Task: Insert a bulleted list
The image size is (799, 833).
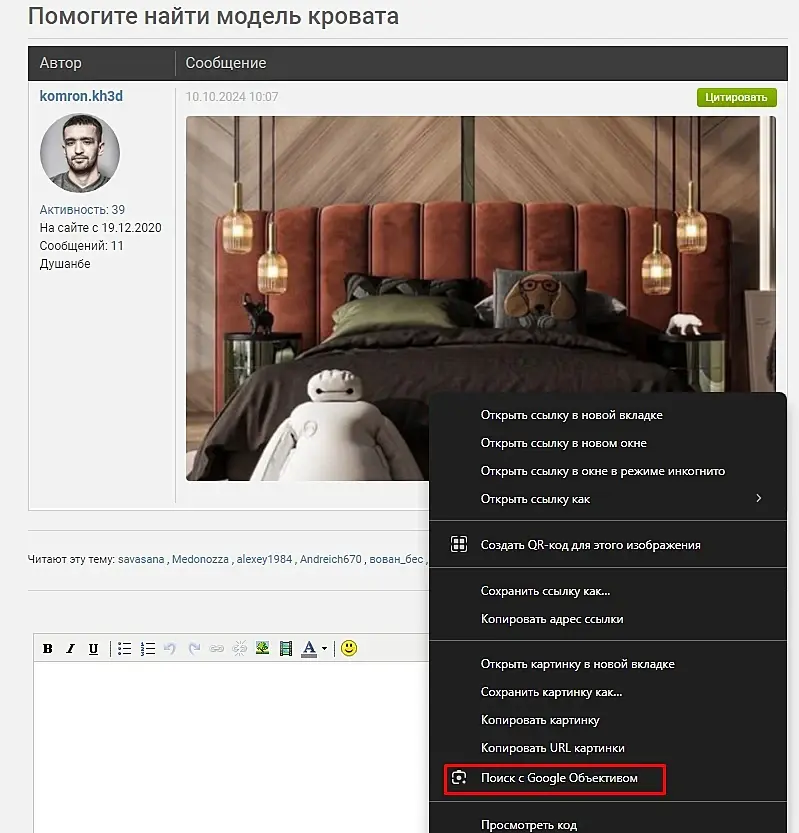Action: pyautogui.click(x=124, y=649)
